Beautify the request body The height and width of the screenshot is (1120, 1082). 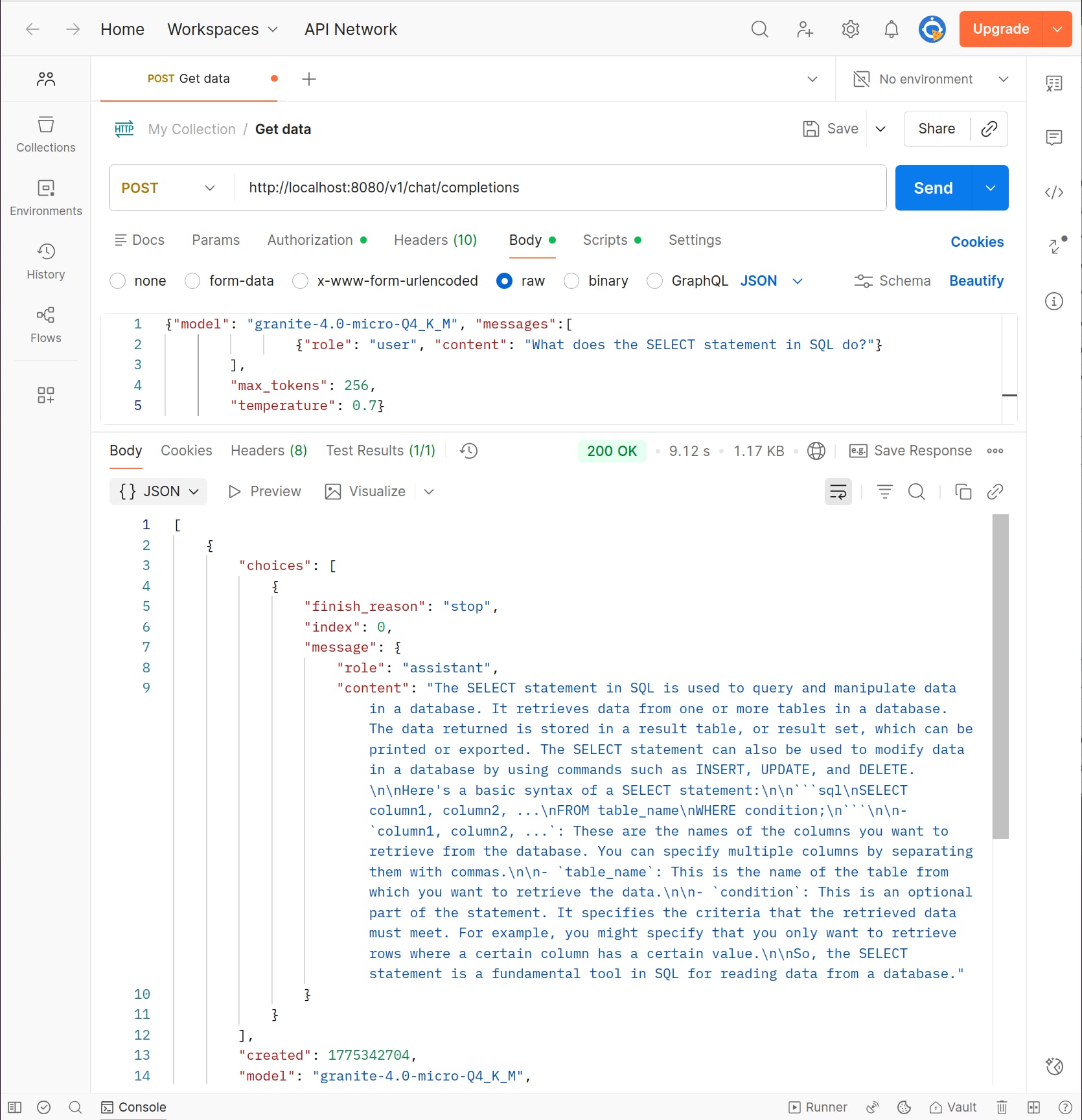976,281
